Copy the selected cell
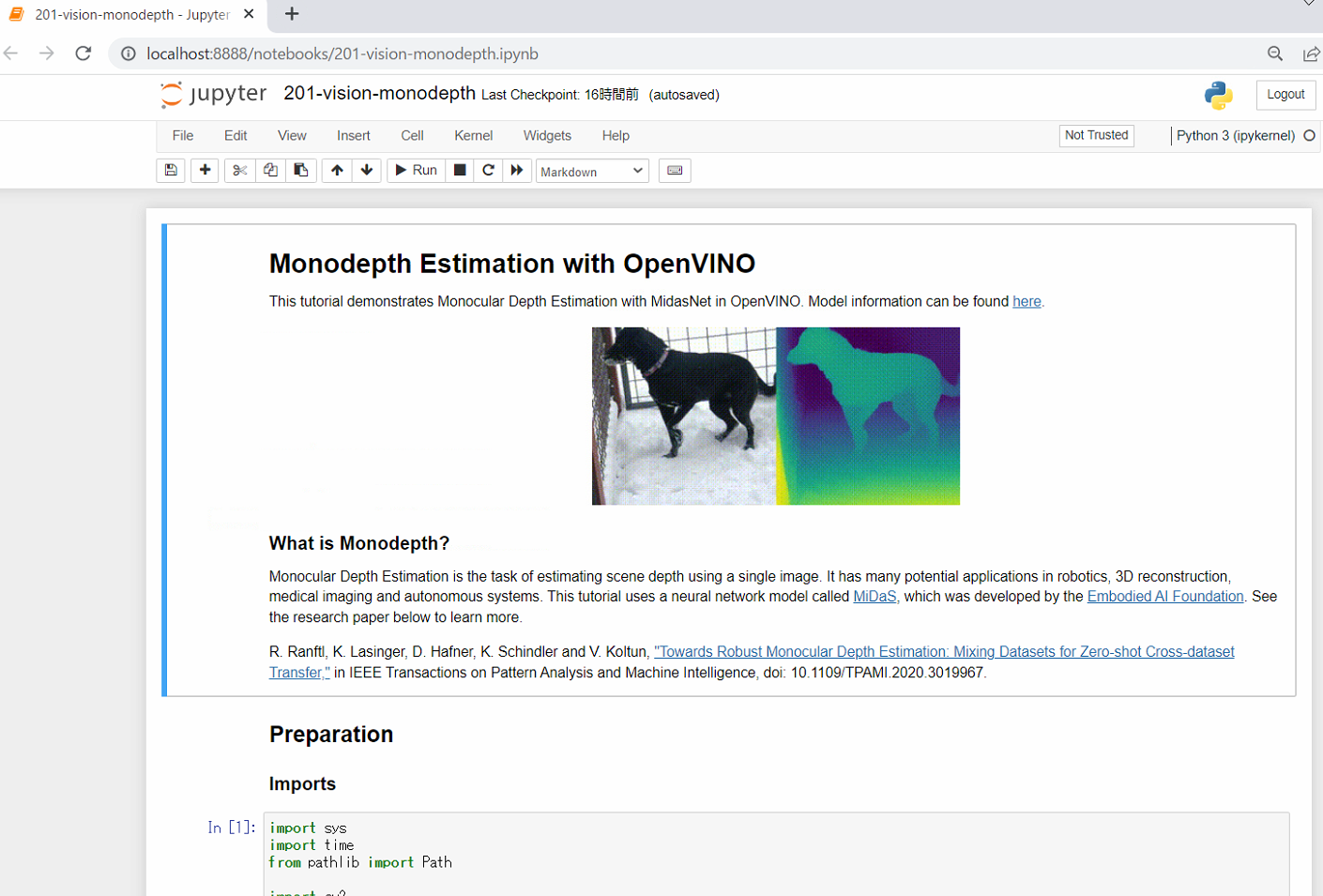Viewport: 1323px width, 896px height. (x=269, y=170)
